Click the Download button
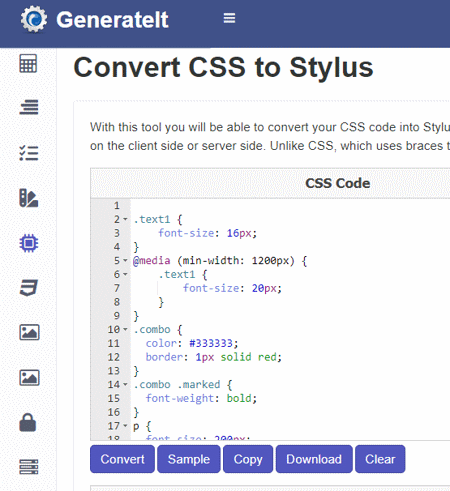450x491 pixels. tap(314, 459)
